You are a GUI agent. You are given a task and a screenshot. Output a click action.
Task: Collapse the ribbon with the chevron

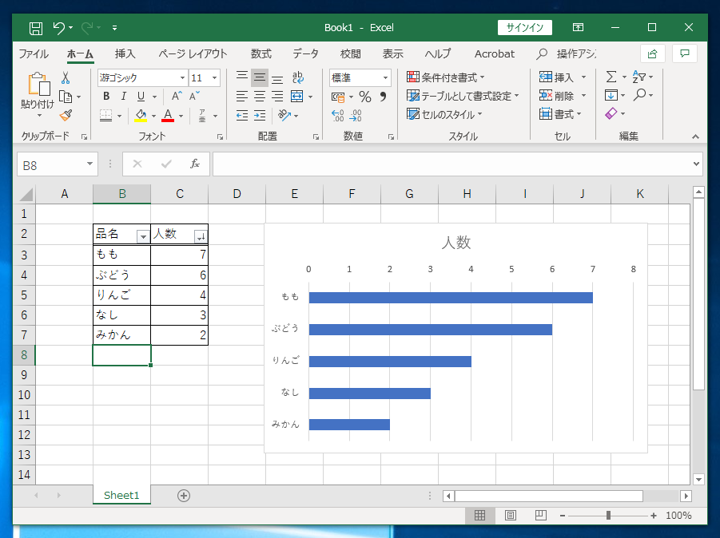click(696, 136)
